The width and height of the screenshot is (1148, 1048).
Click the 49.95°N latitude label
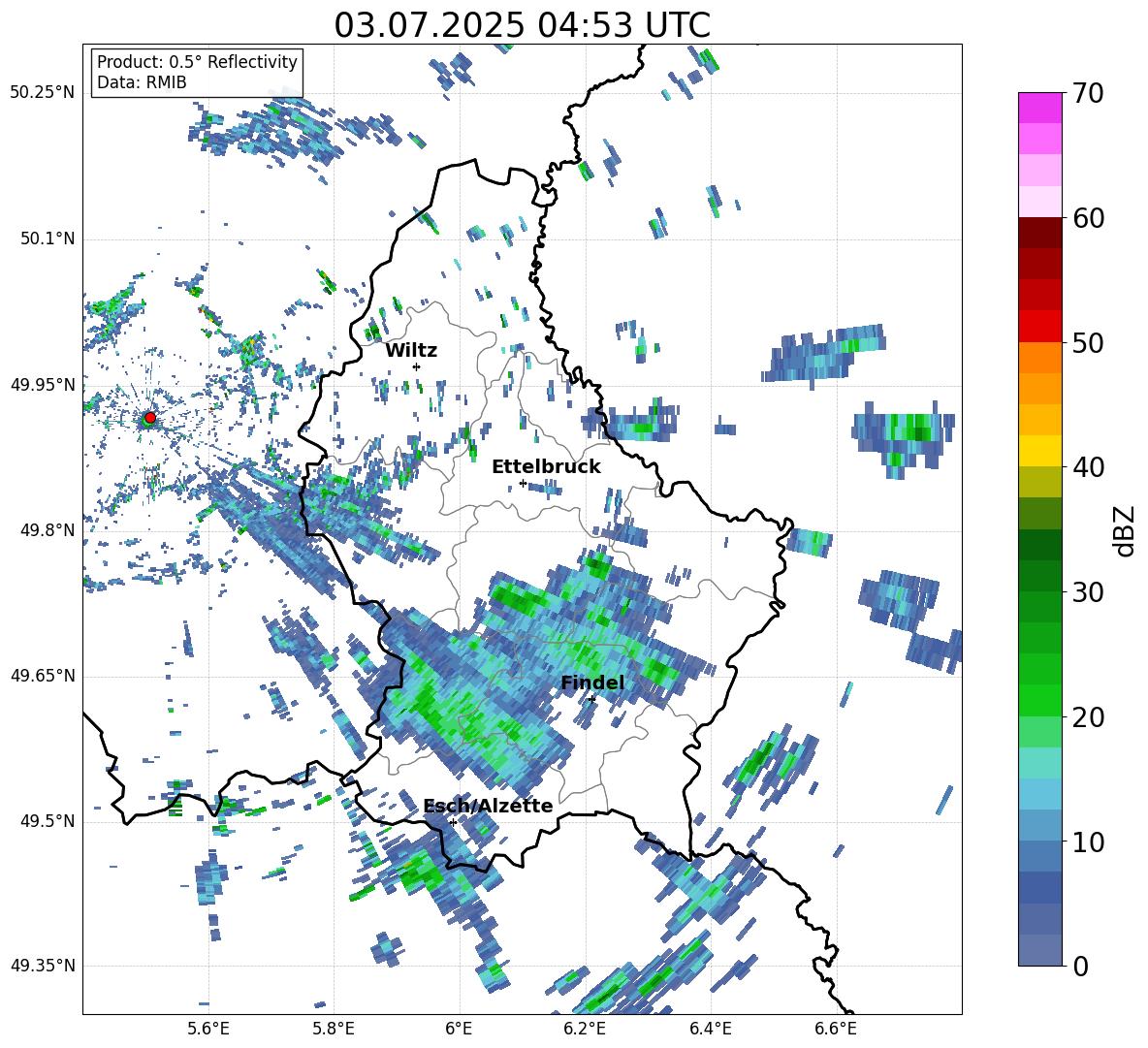tap(43, 385)
